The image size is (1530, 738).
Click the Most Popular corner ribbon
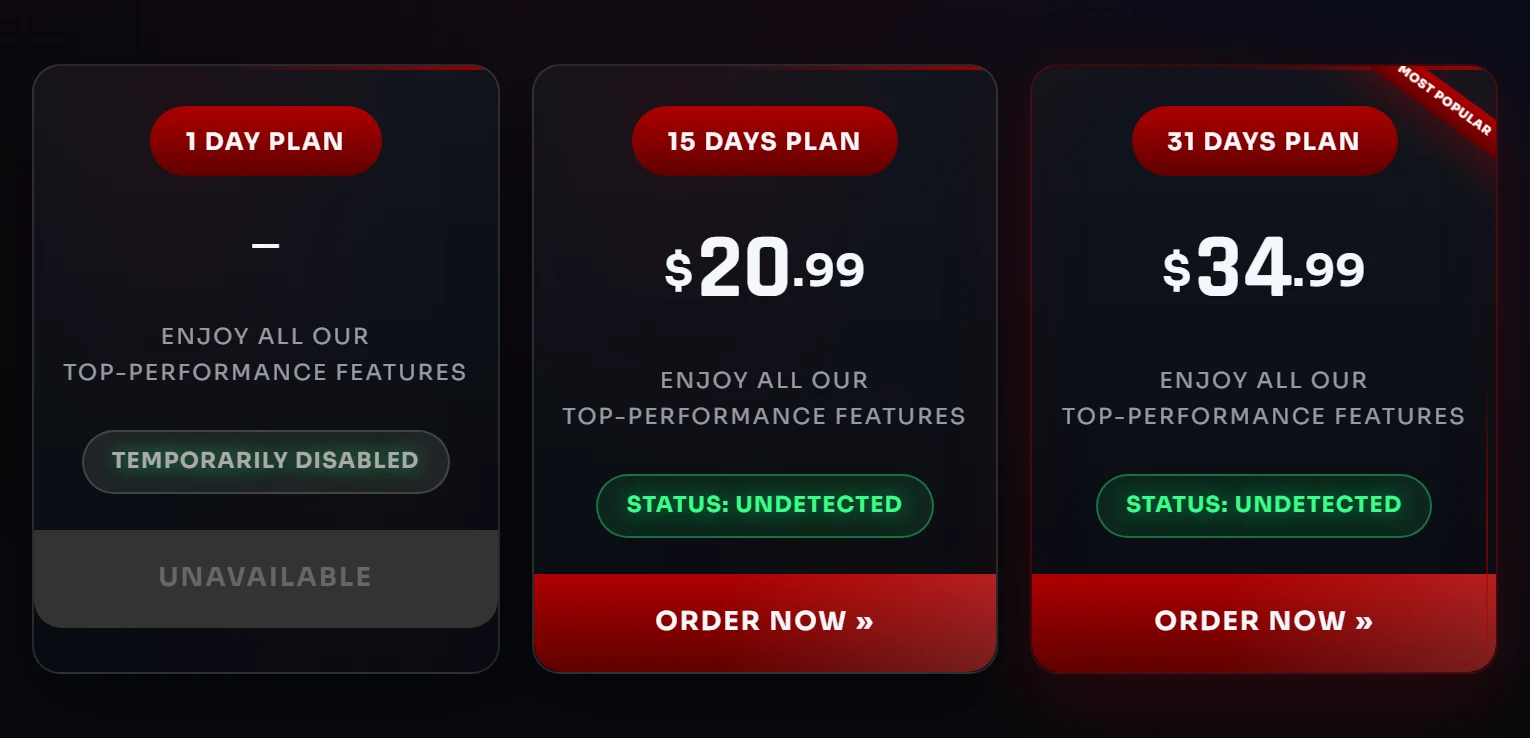click(1445, 101)
